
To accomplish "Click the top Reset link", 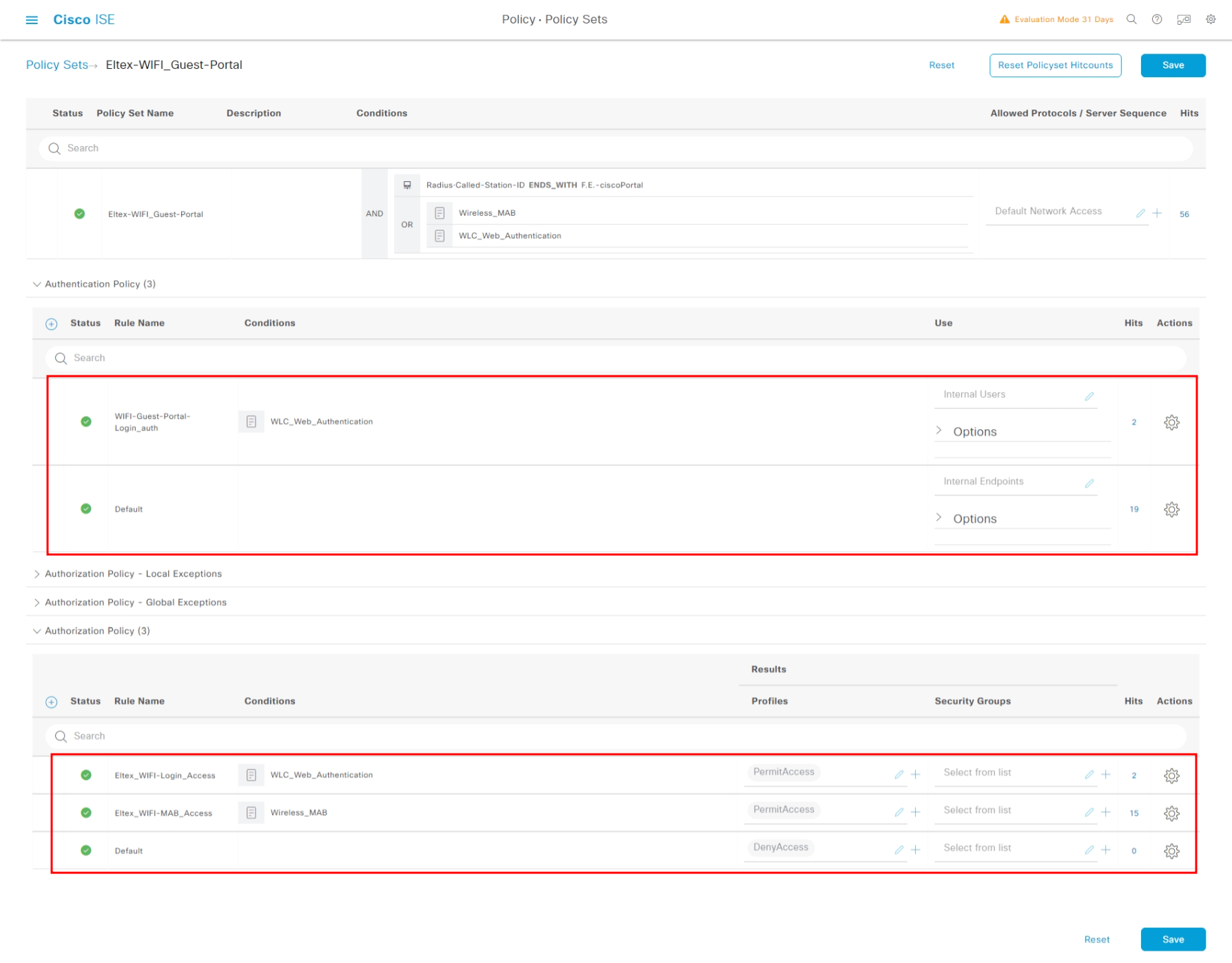I will tap(941, 65).
